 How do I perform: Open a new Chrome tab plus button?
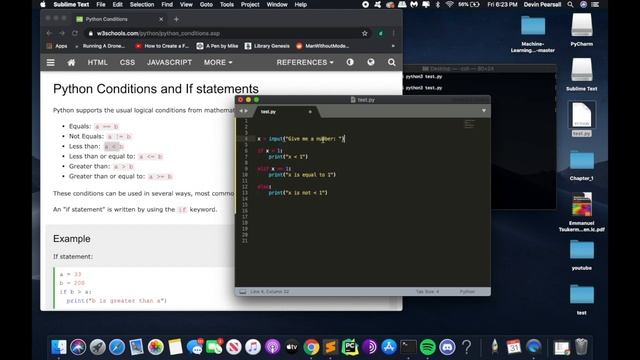point(176,19)
